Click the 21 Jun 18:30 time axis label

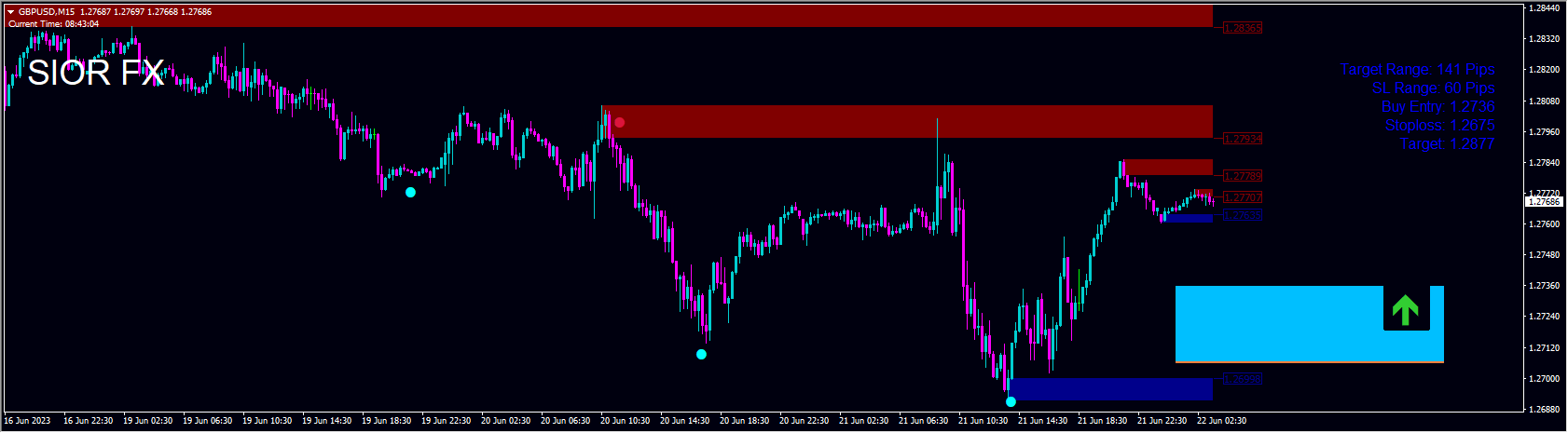pyautogui.click(x=1102, y=421)
